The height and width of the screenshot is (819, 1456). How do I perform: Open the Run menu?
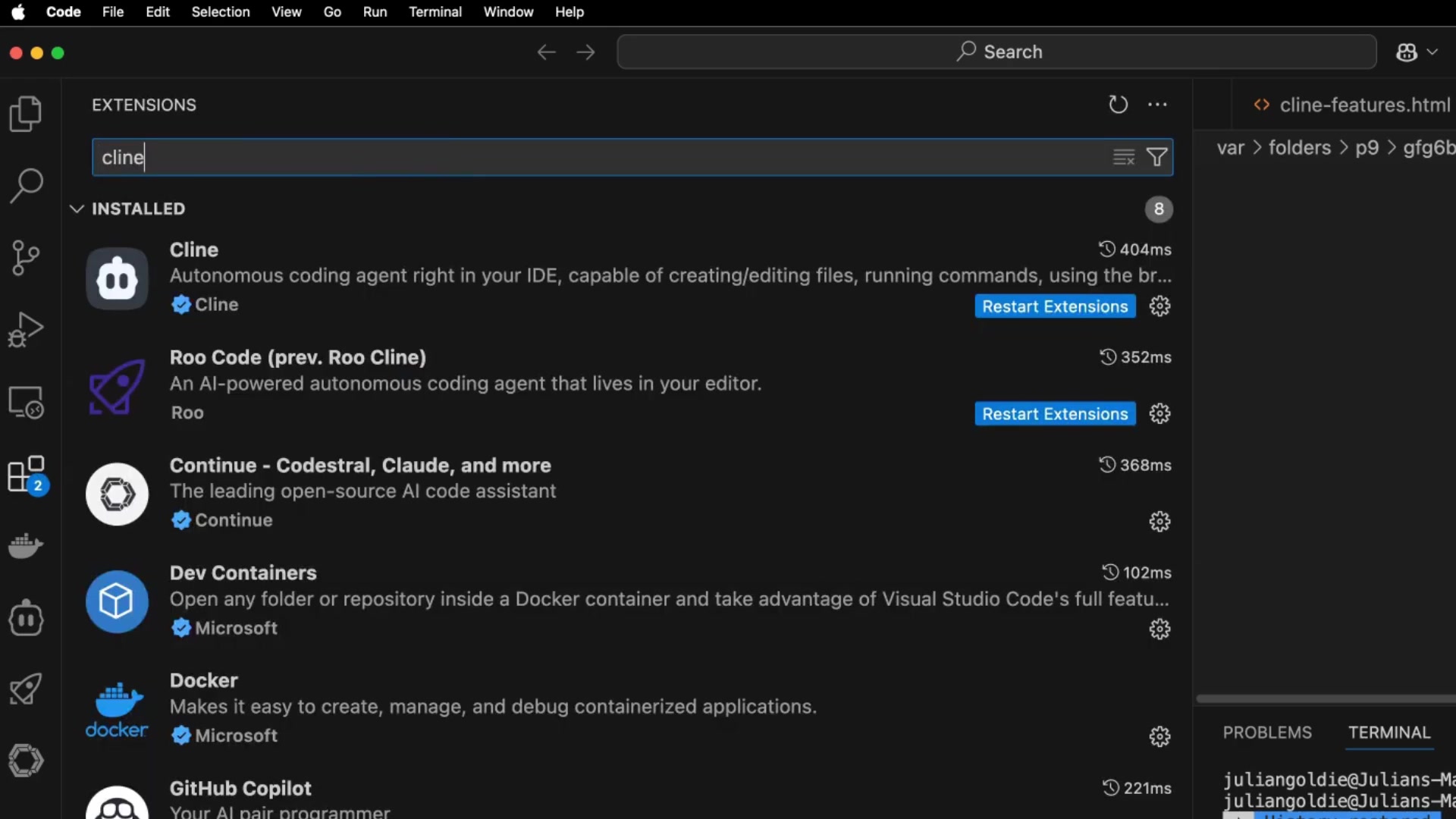point(375,12)
